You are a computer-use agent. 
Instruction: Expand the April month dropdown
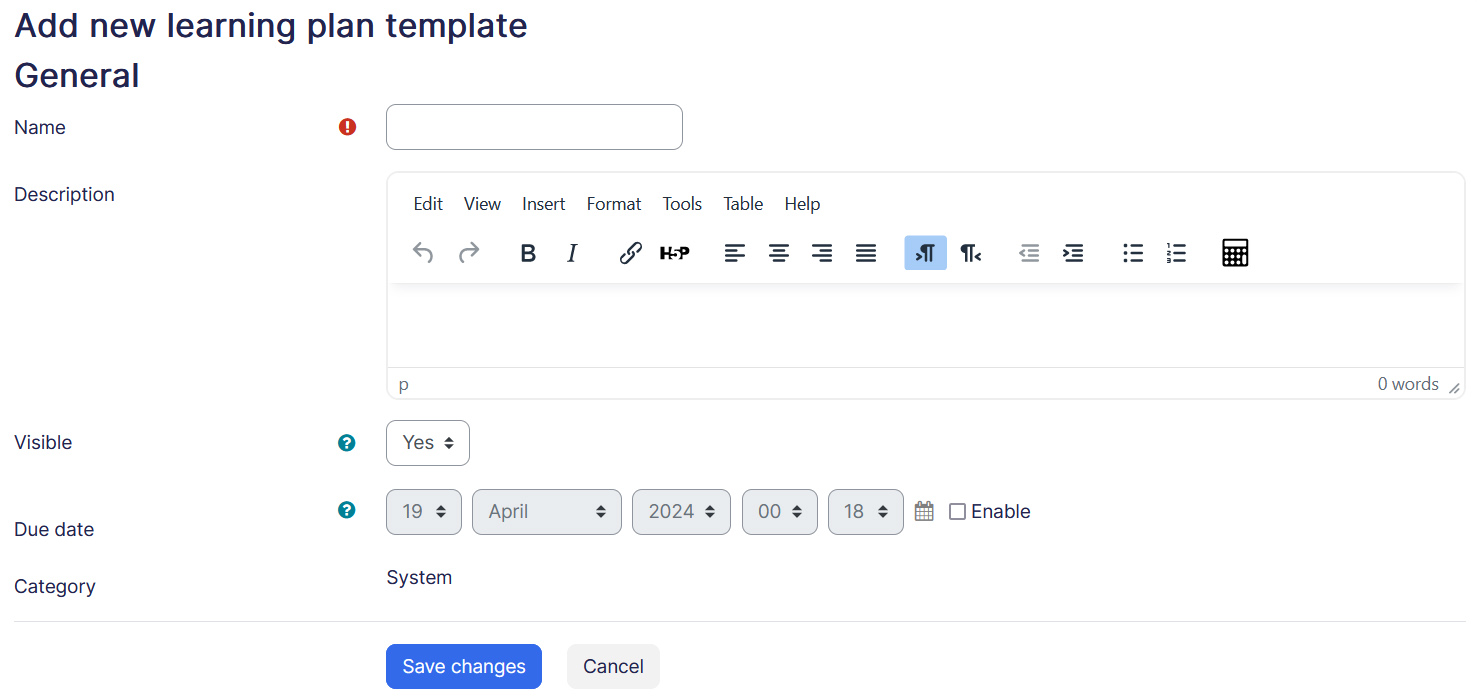547,512
